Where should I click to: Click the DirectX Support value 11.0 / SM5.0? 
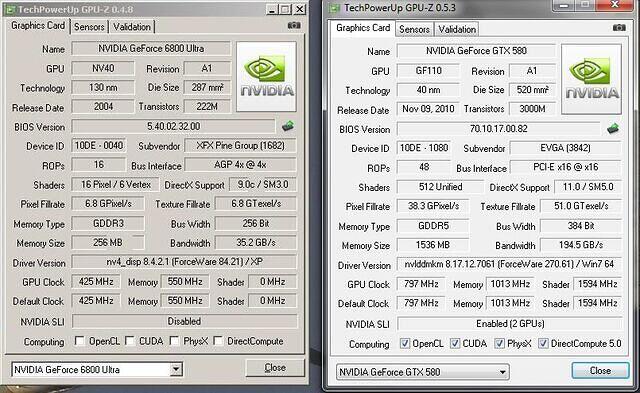point(588,187)
